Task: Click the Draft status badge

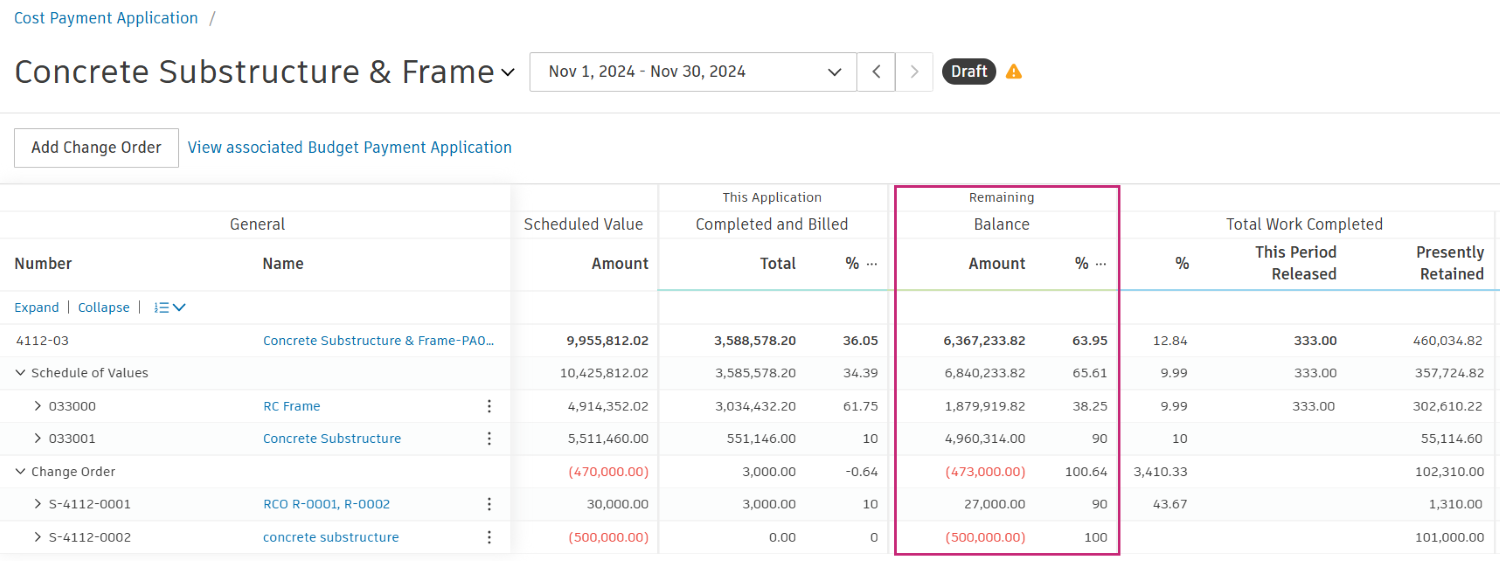Action: tap(969, 72)
